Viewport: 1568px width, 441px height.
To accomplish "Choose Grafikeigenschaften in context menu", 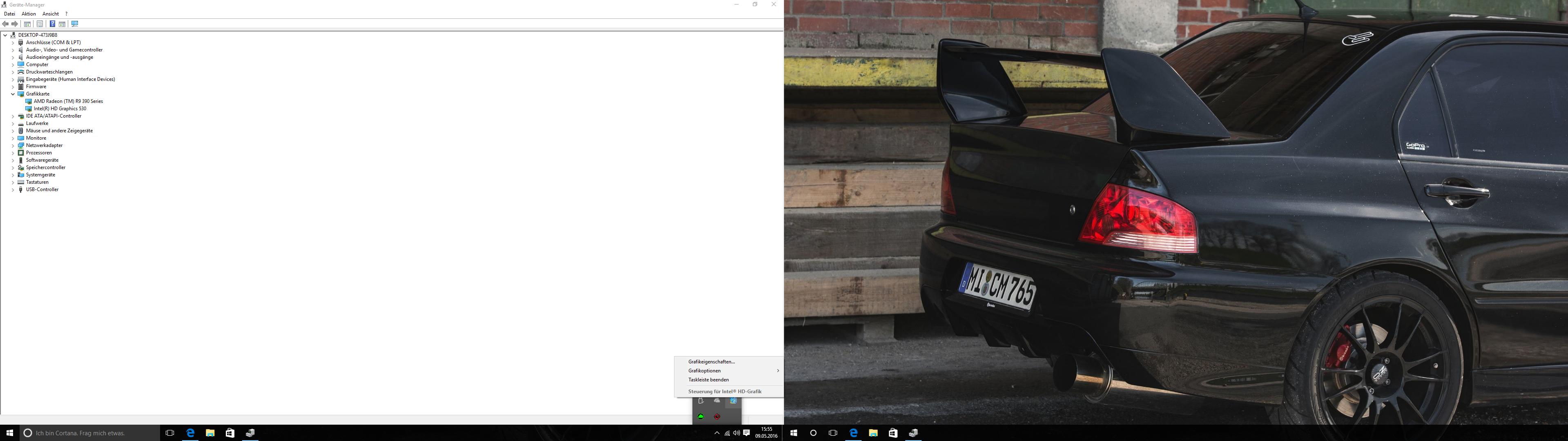I will (x=712, y=362).
